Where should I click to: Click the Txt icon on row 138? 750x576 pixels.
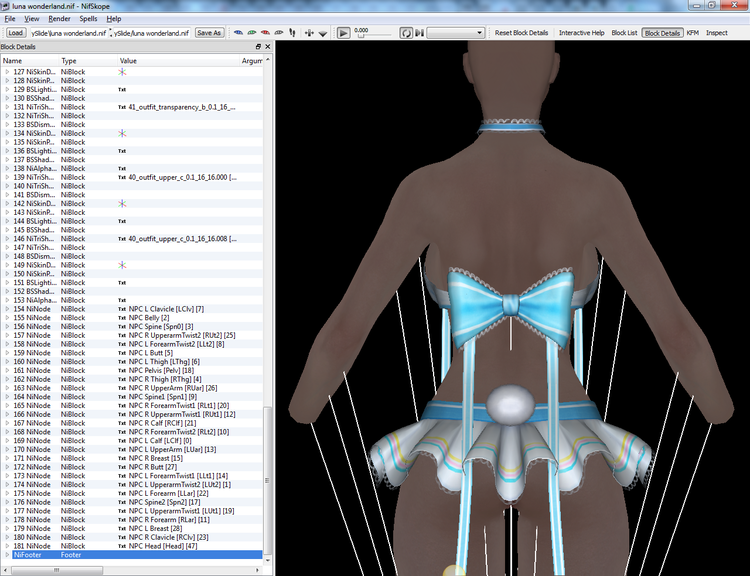point(122,168)
